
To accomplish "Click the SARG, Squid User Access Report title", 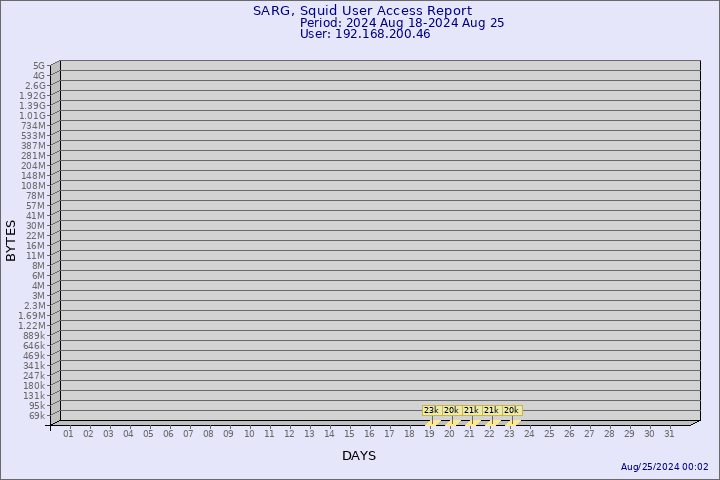I will [x=362, y=11].
